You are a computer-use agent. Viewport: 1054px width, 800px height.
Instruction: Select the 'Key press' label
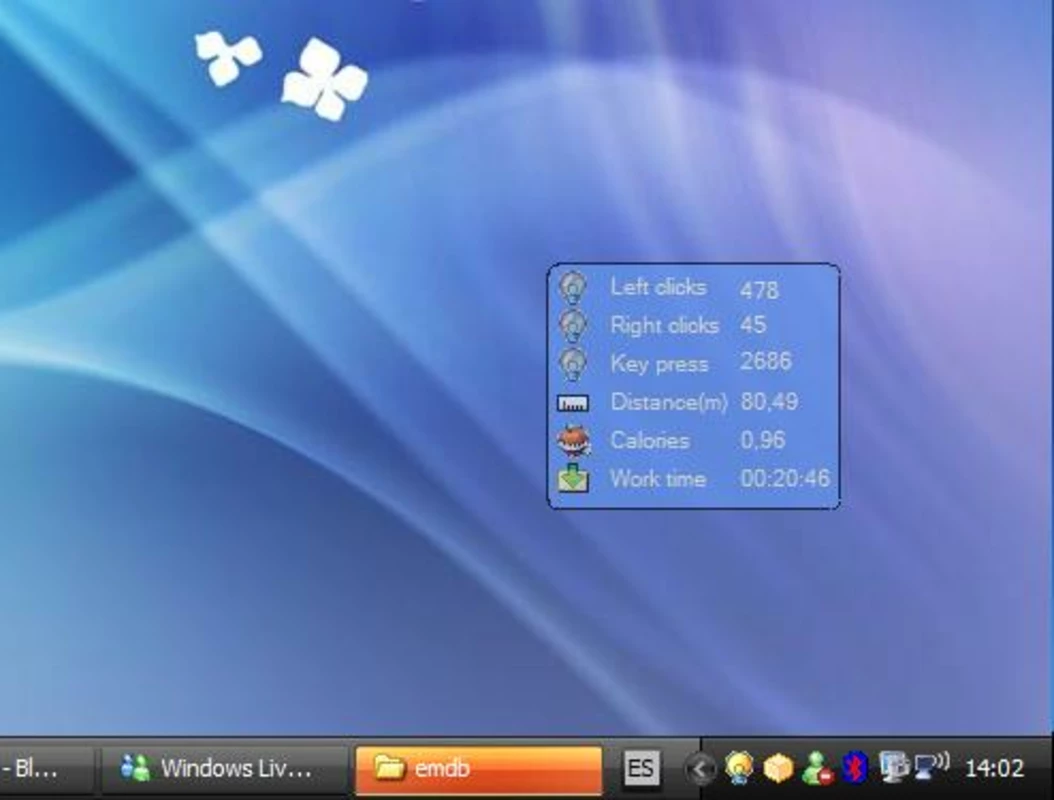click(659, 364)
